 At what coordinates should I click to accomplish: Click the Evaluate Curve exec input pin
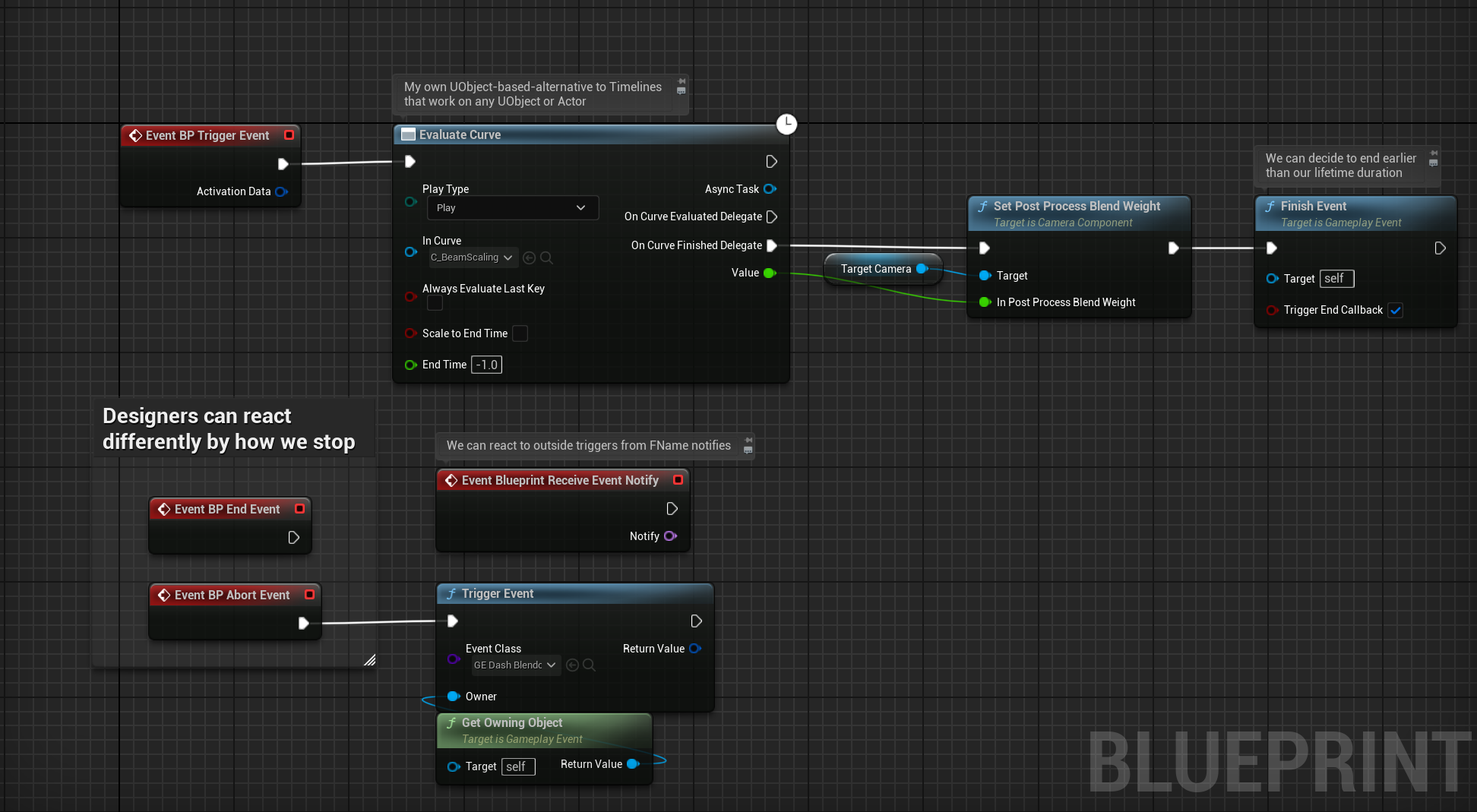[x=410, y=162]
